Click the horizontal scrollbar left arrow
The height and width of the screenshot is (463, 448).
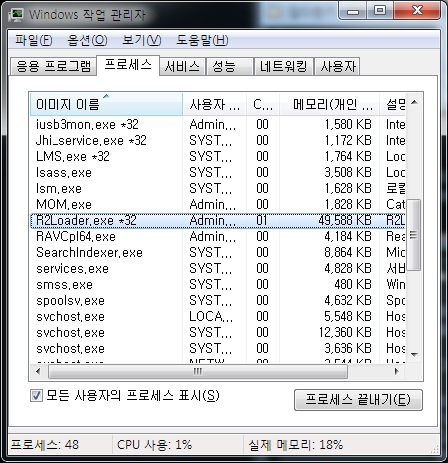38,371
